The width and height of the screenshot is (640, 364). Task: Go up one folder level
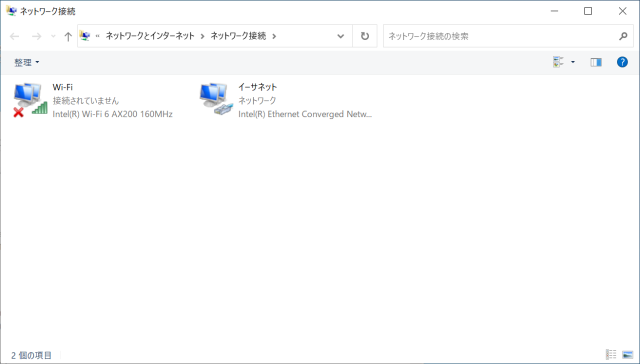[x=68, y=36]
